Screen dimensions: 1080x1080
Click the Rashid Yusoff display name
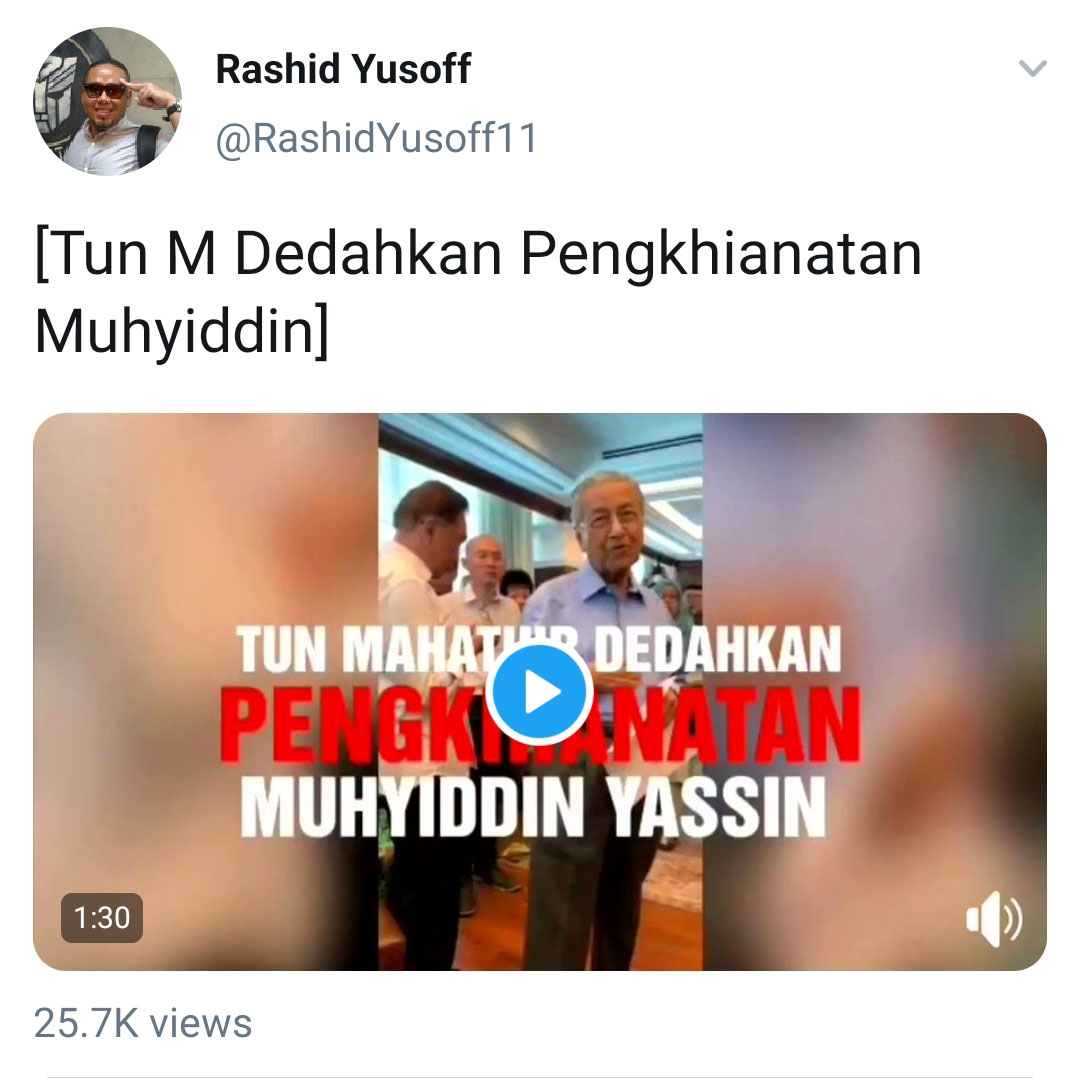tap(343, 69)
